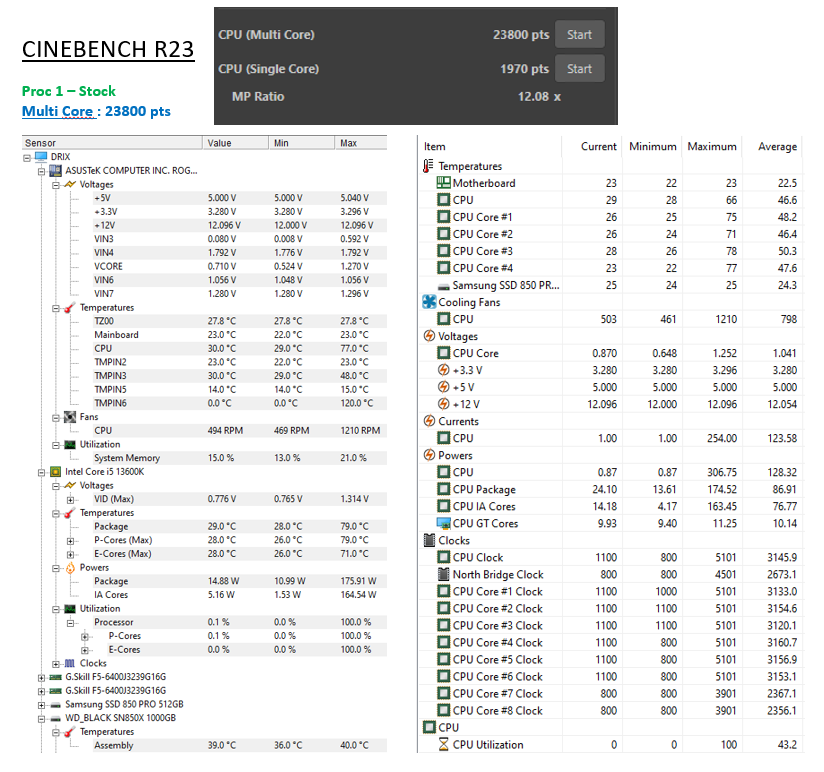This screenshot has width=824, height=772.
Task: Select the Assembly temperature row
Action: click(x=240, y=746)
